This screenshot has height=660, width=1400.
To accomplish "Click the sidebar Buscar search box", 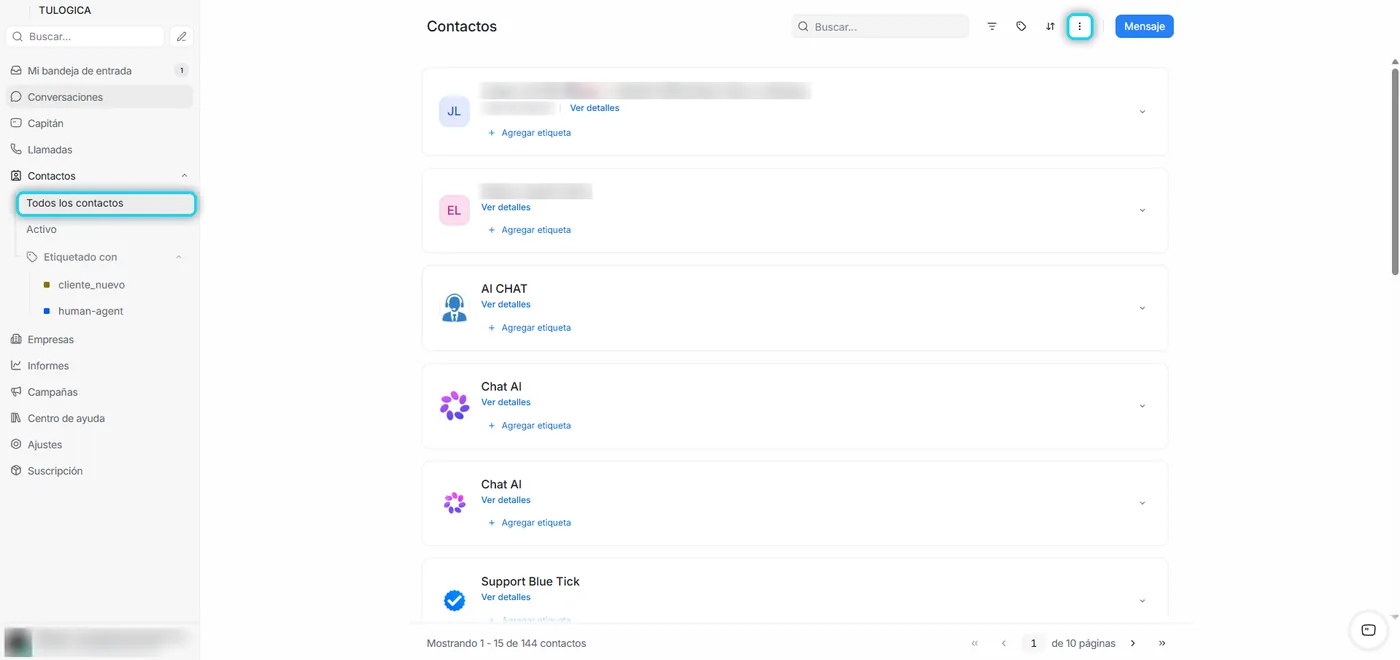I will 85,36.
